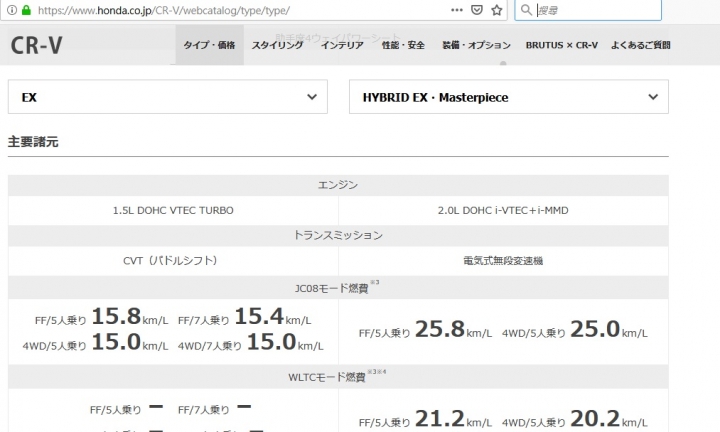
Task: Open the 性能・安全 tab
Action: point(403,45)
